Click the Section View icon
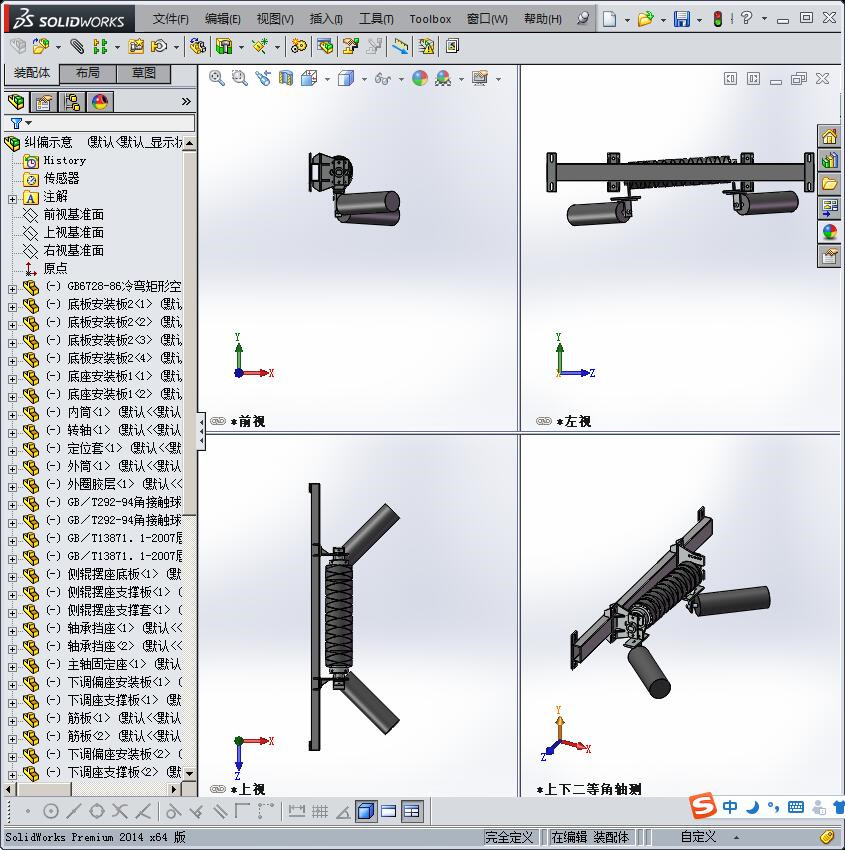The height and width of the screenshot is (850, 845). coord(286,79)
